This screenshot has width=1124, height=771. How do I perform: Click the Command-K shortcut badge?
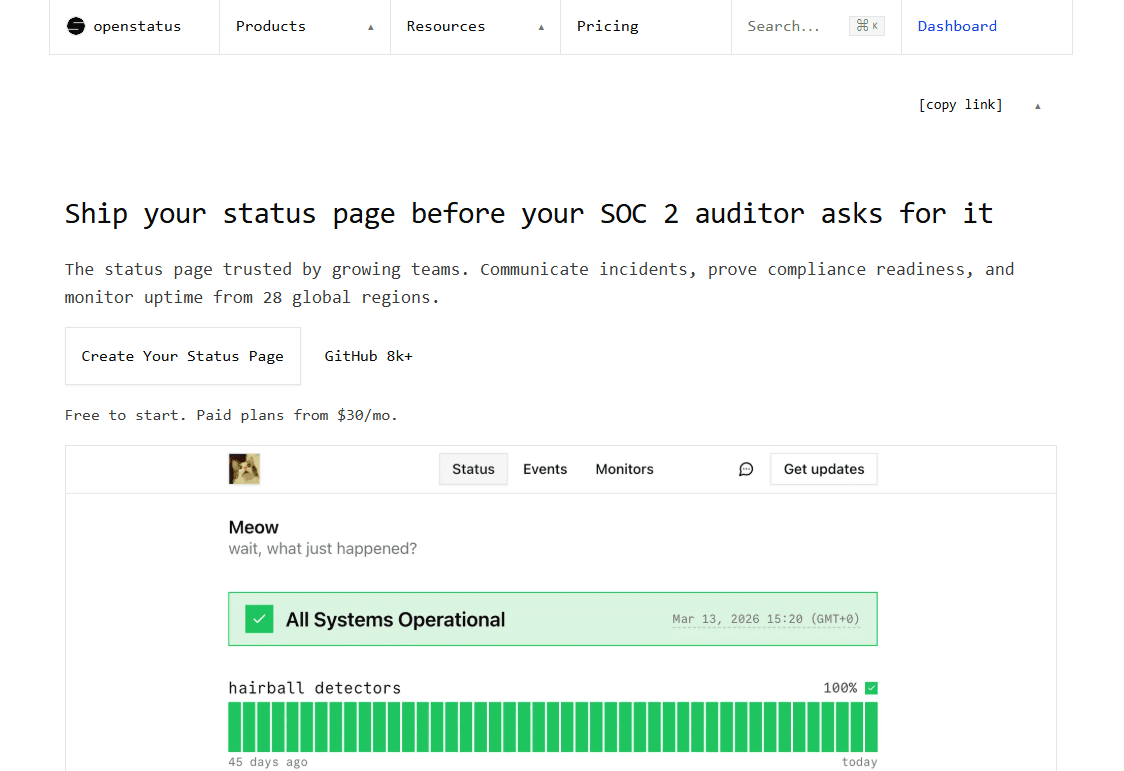[867, 26]
